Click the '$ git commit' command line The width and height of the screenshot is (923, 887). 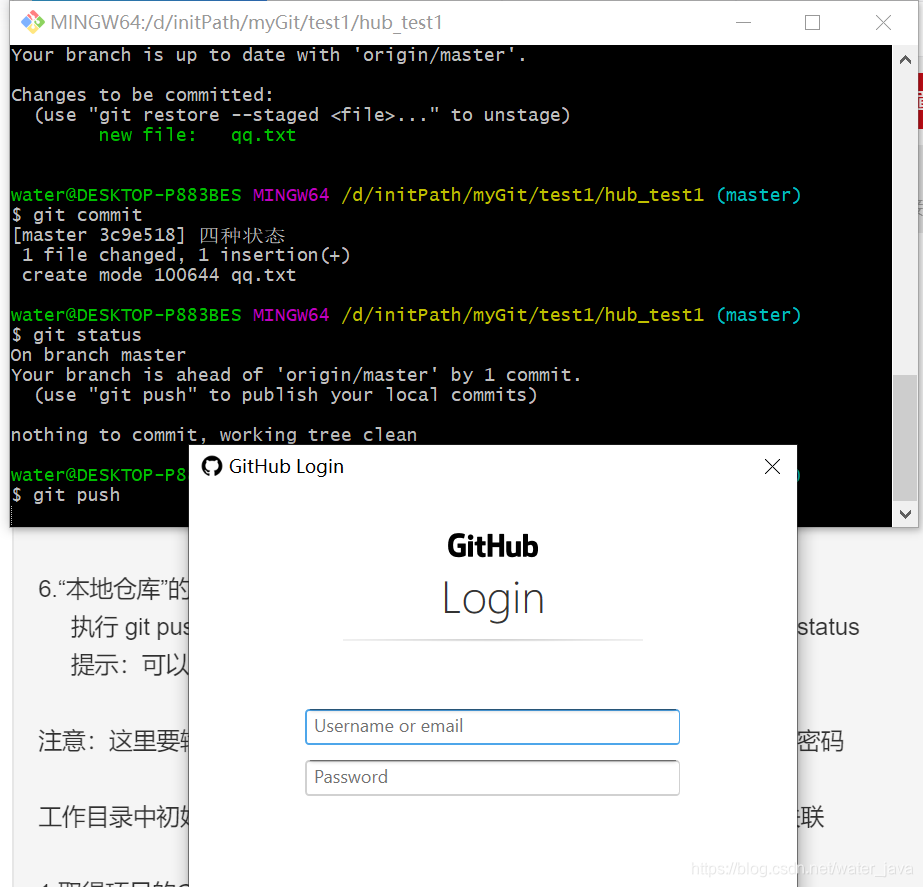[x=77, y=215]
